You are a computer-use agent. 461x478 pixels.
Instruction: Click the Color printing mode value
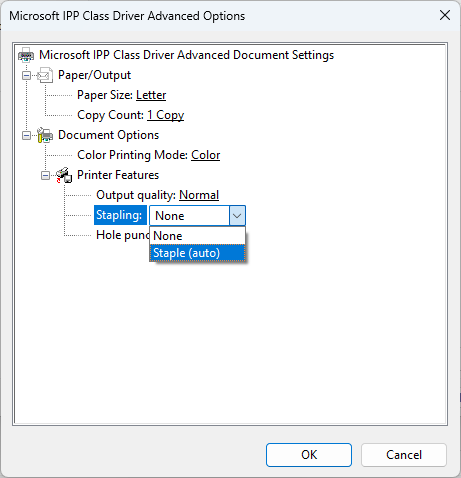click(206, 155)
